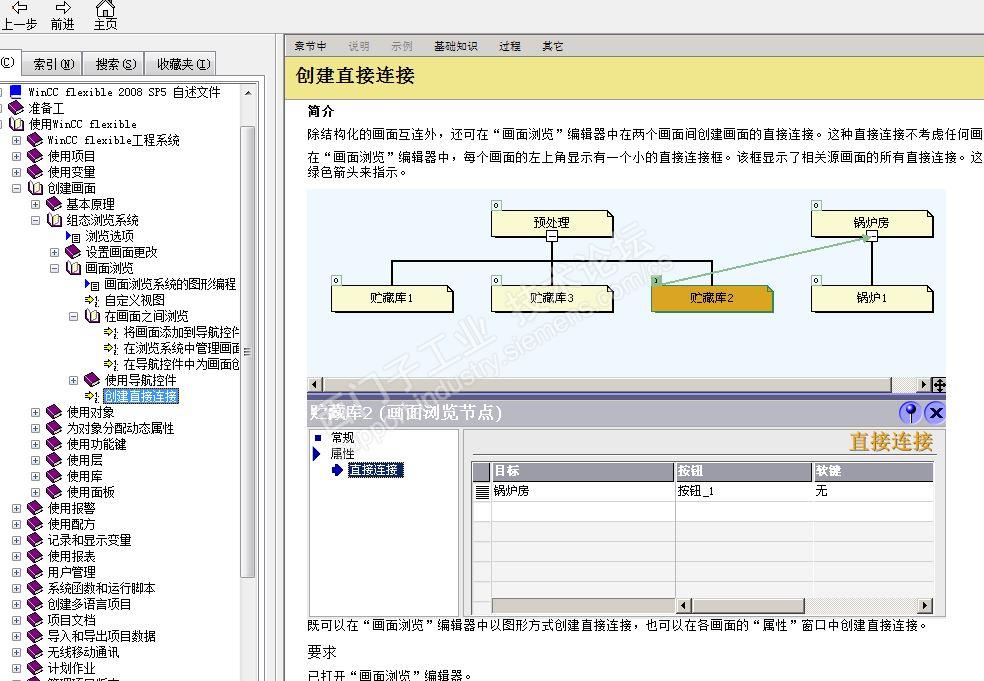
Task: Open the 其它 section link
Action: 552,46
